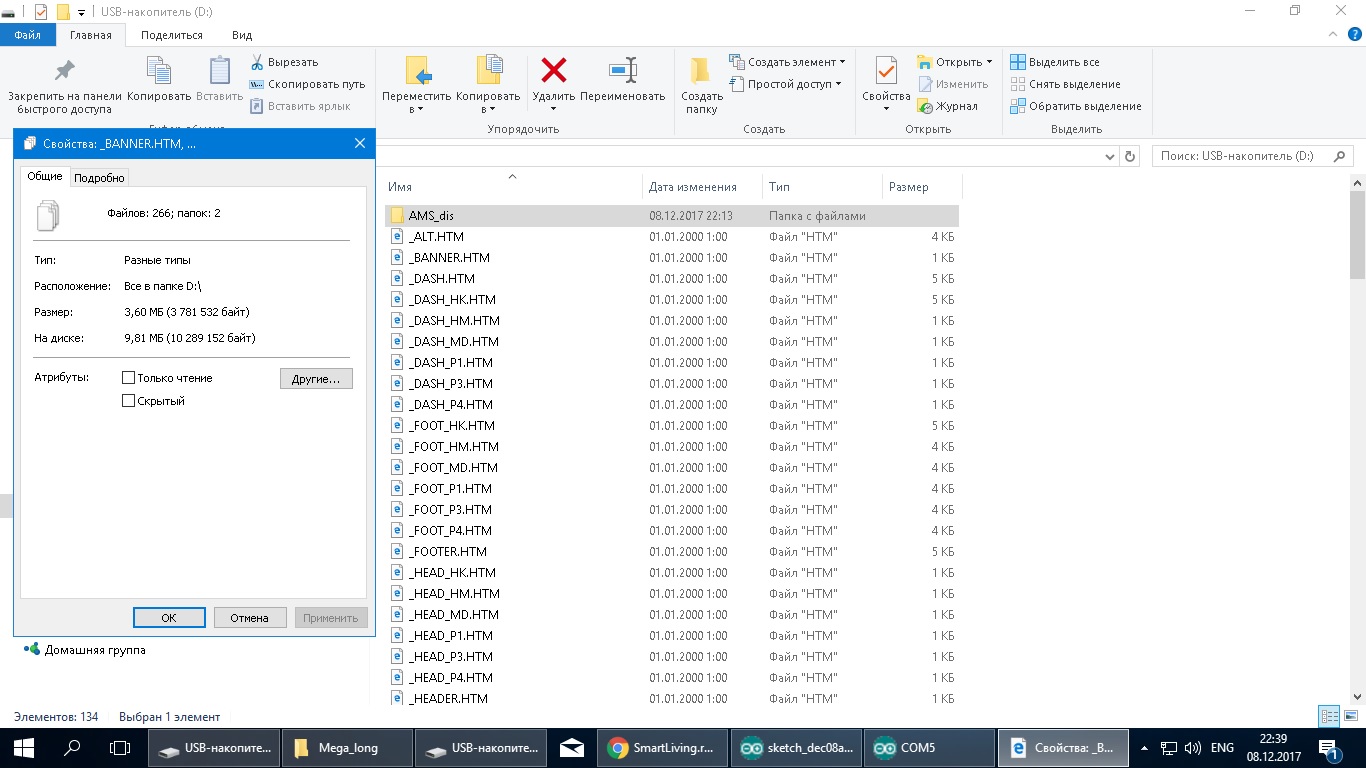Expand the Easy access (Простой доступ) dropdown
The height and width of the screenshot is (768, 1366).
click(x=794, y=84)
